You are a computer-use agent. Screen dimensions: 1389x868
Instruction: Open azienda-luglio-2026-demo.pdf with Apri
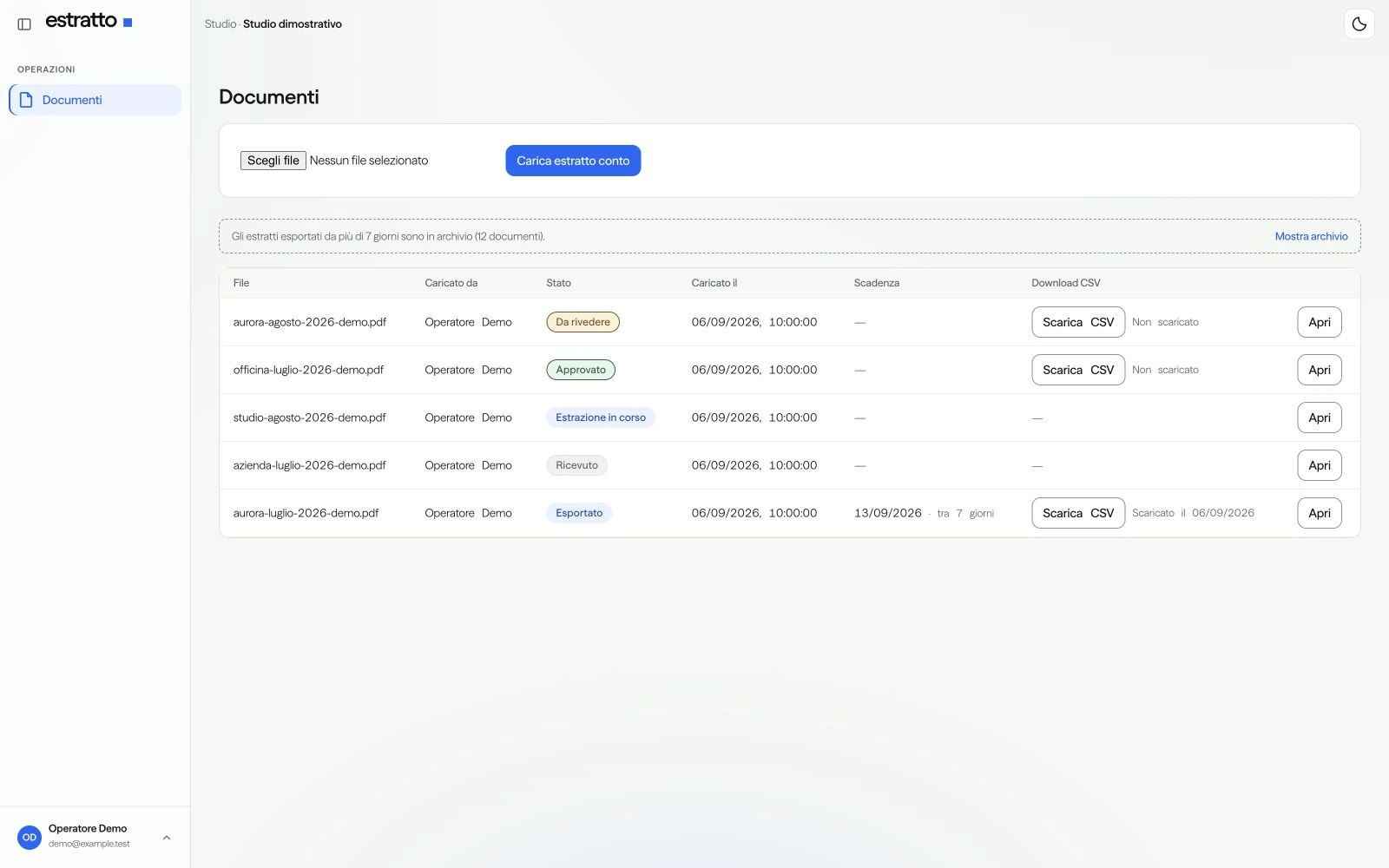[1320, 465]
